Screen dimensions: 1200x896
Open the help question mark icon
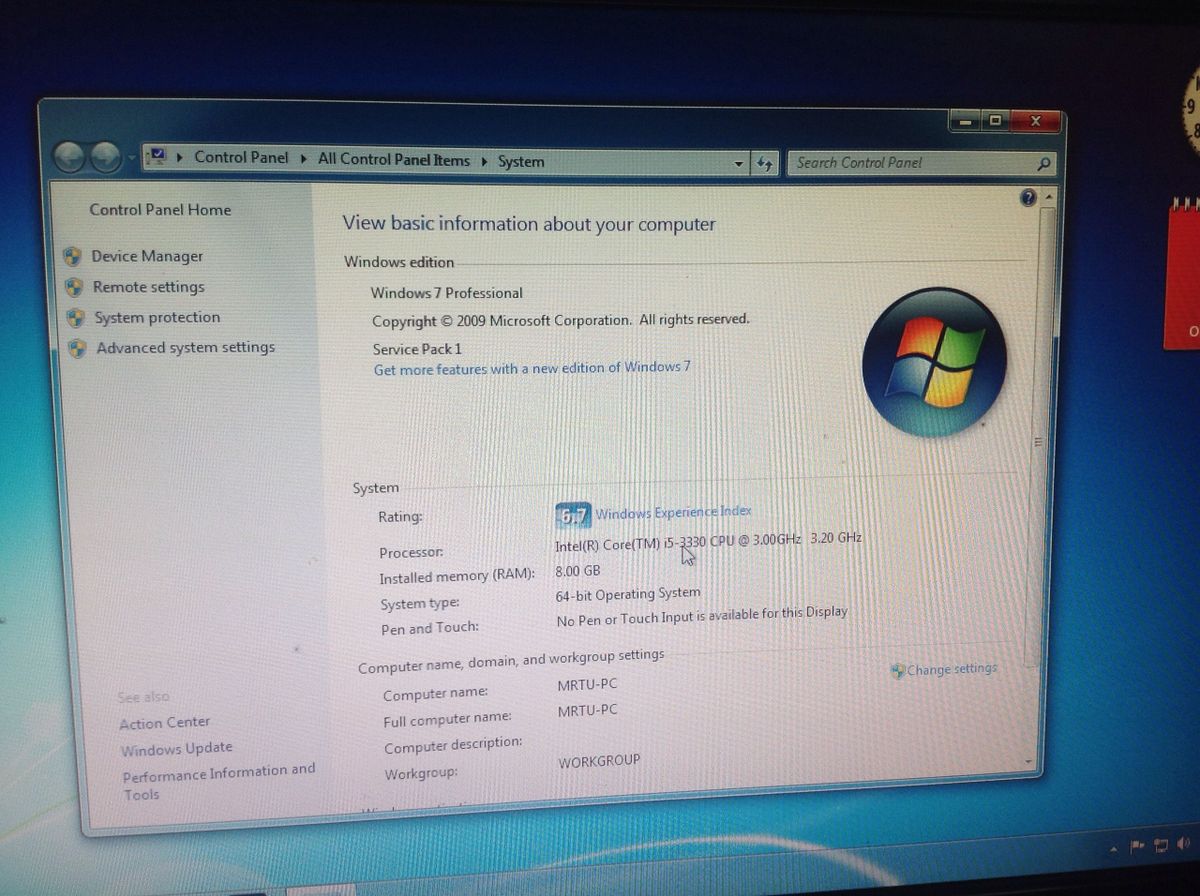click(x=1027, y=198)
